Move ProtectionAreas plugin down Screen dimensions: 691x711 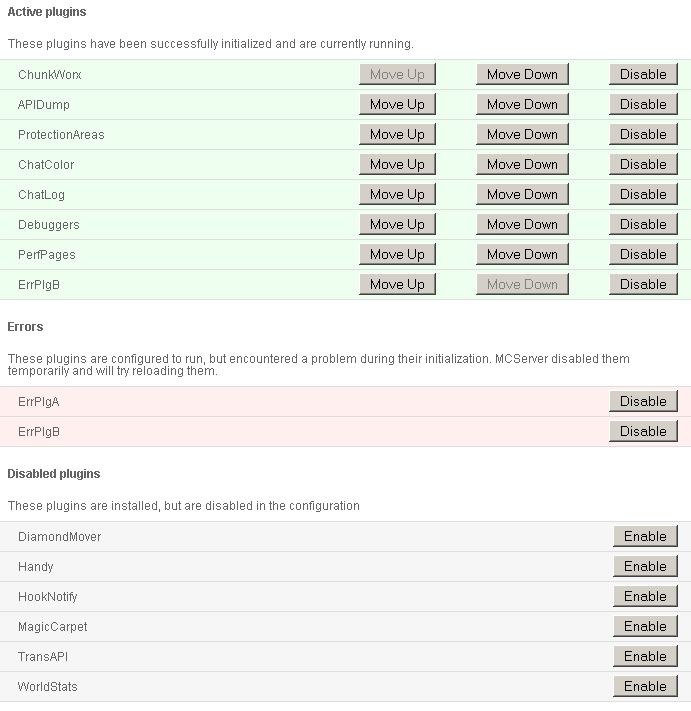point(522,134)
